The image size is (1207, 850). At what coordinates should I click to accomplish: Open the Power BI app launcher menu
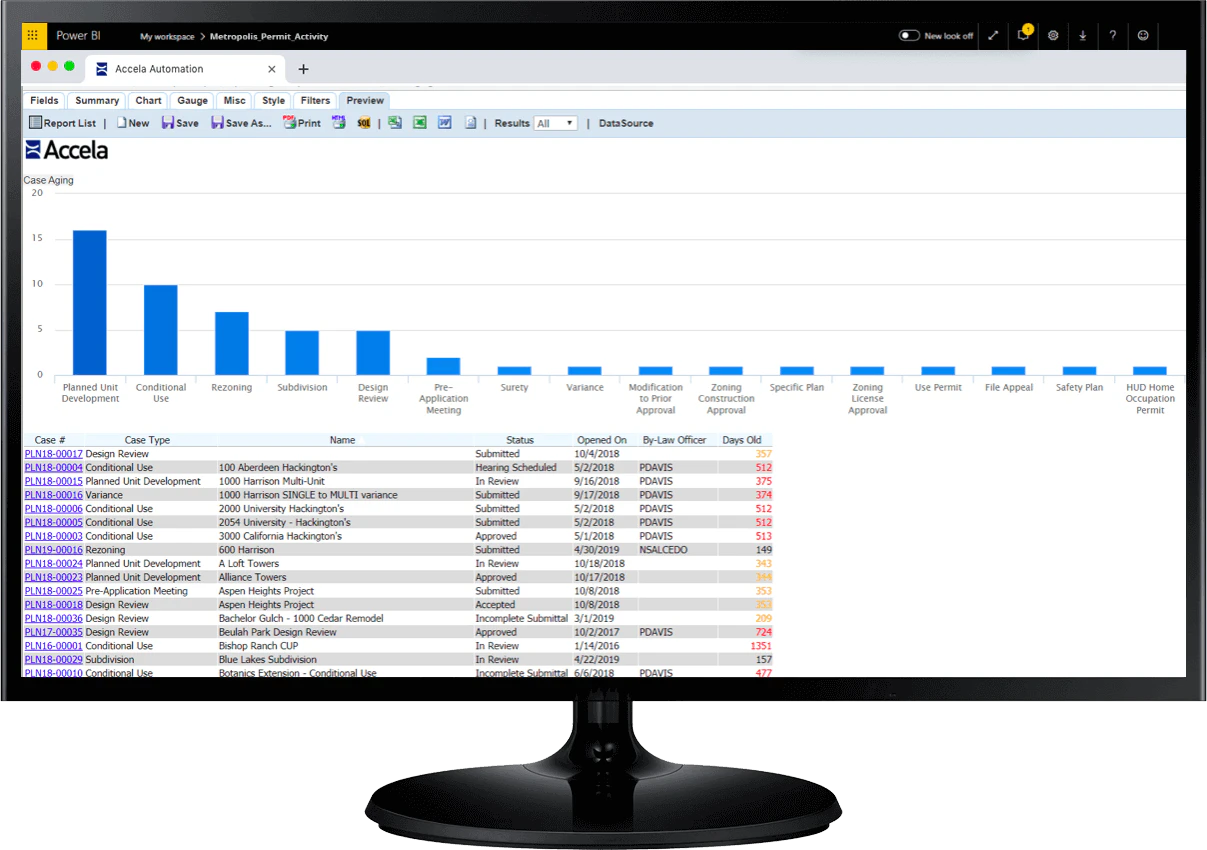[33, 35]
